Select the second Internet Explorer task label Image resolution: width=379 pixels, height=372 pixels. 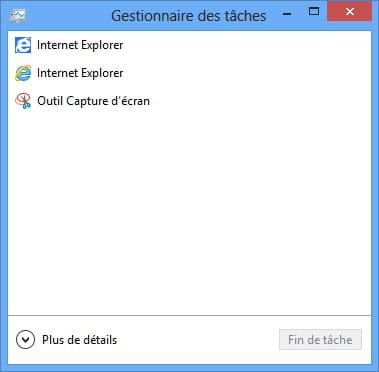point(80,73)
